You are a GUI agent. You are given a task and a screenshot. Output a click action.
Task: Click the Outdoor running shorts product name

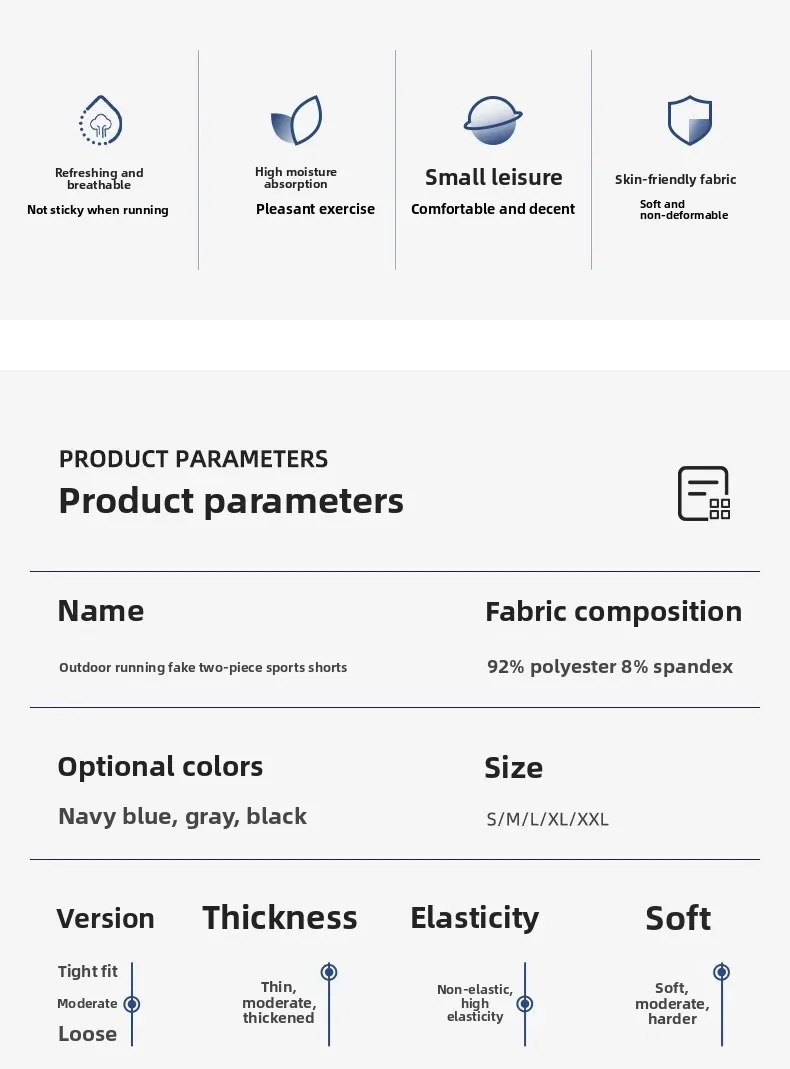[x=203, y=667]
